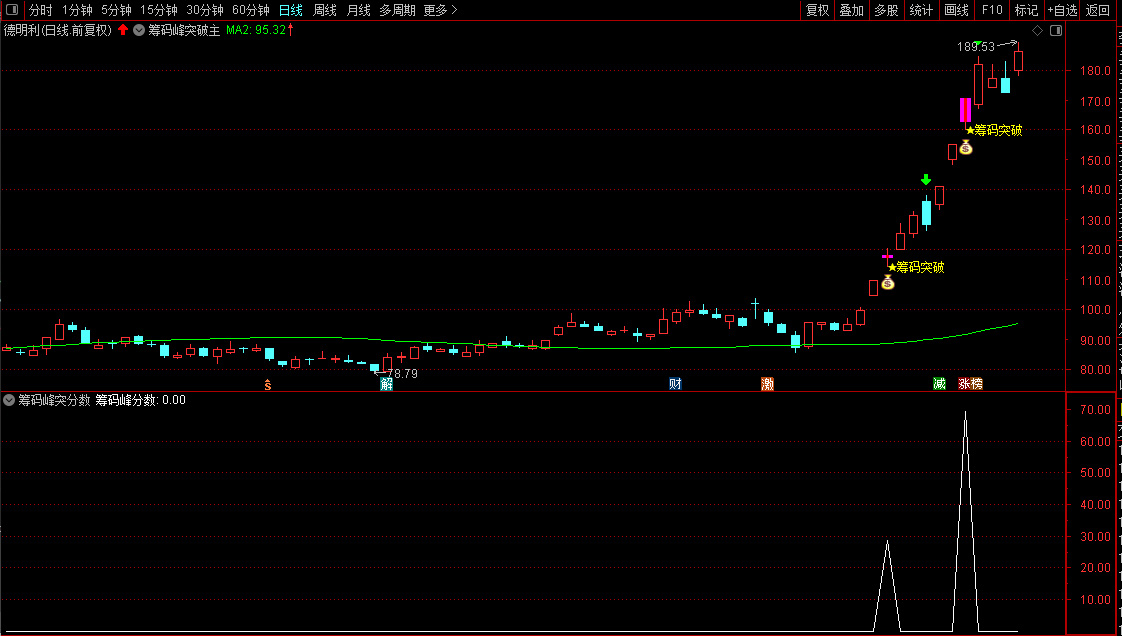Viewport: 1122px width, 636px height.
Task: Click the 激 event marker
Action: click(767, 384)
